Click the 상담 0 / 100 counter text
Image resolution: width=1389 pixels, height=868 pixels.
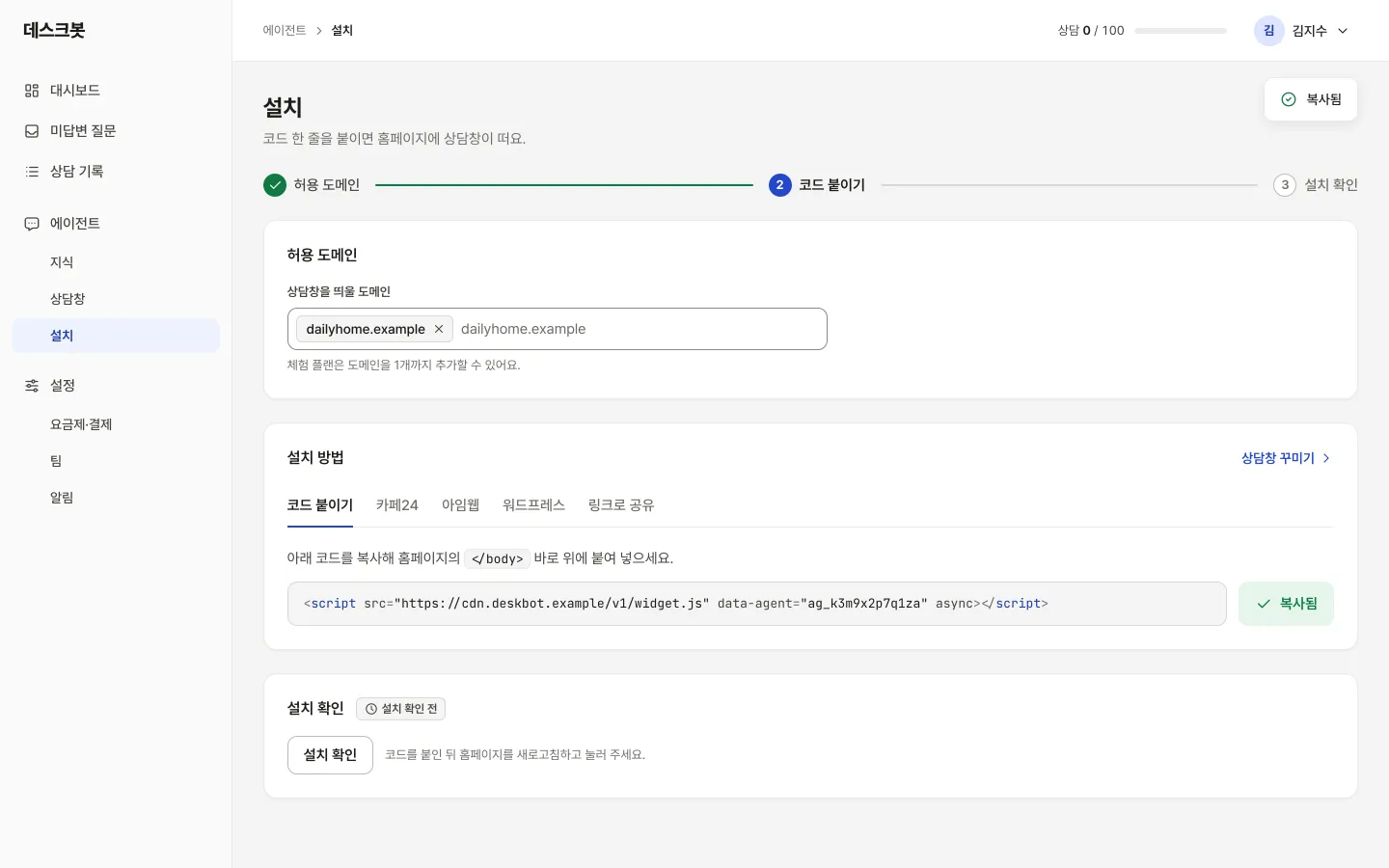[1091, 31]
